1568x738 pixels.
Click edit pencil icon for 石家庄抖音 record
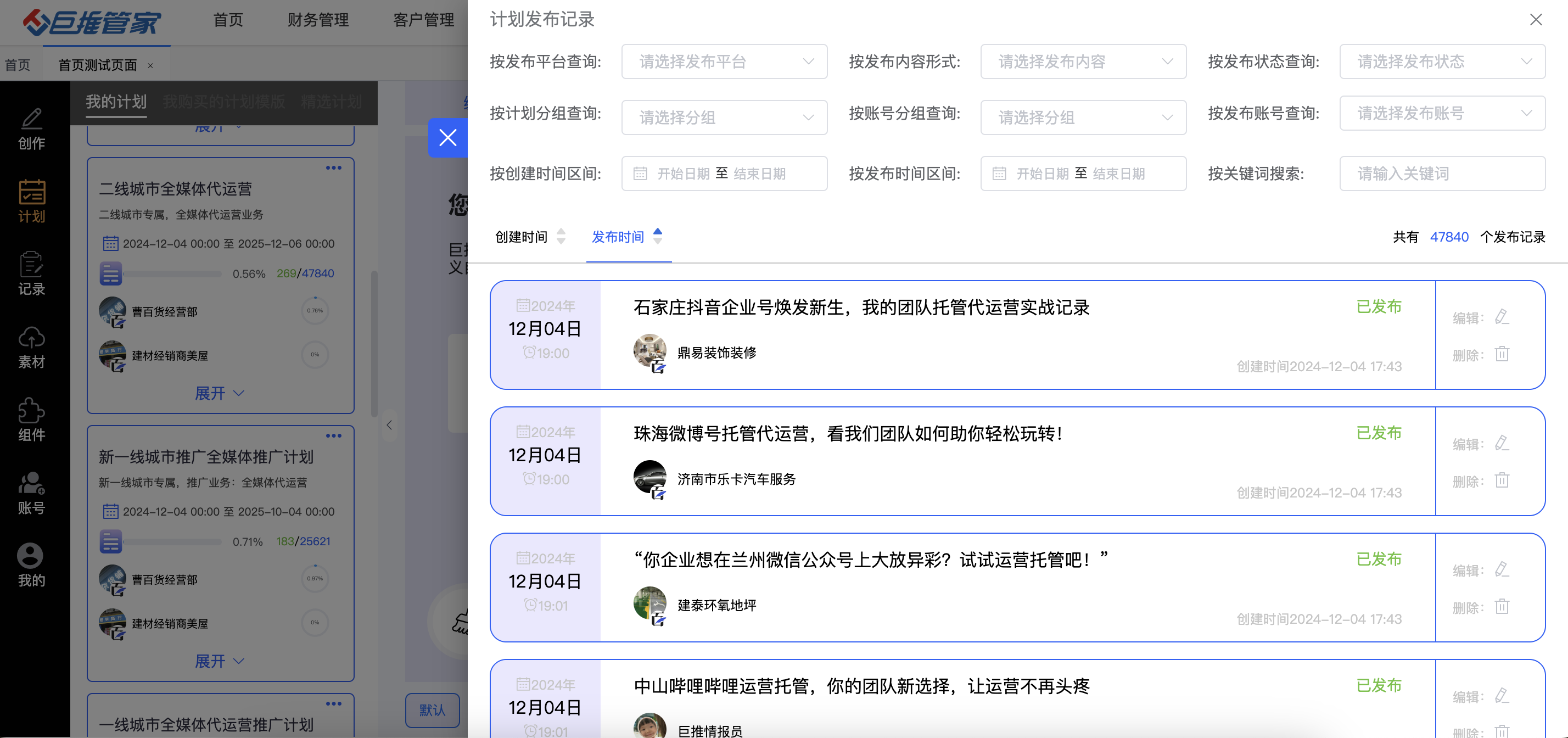click(x=1502, y=317)
